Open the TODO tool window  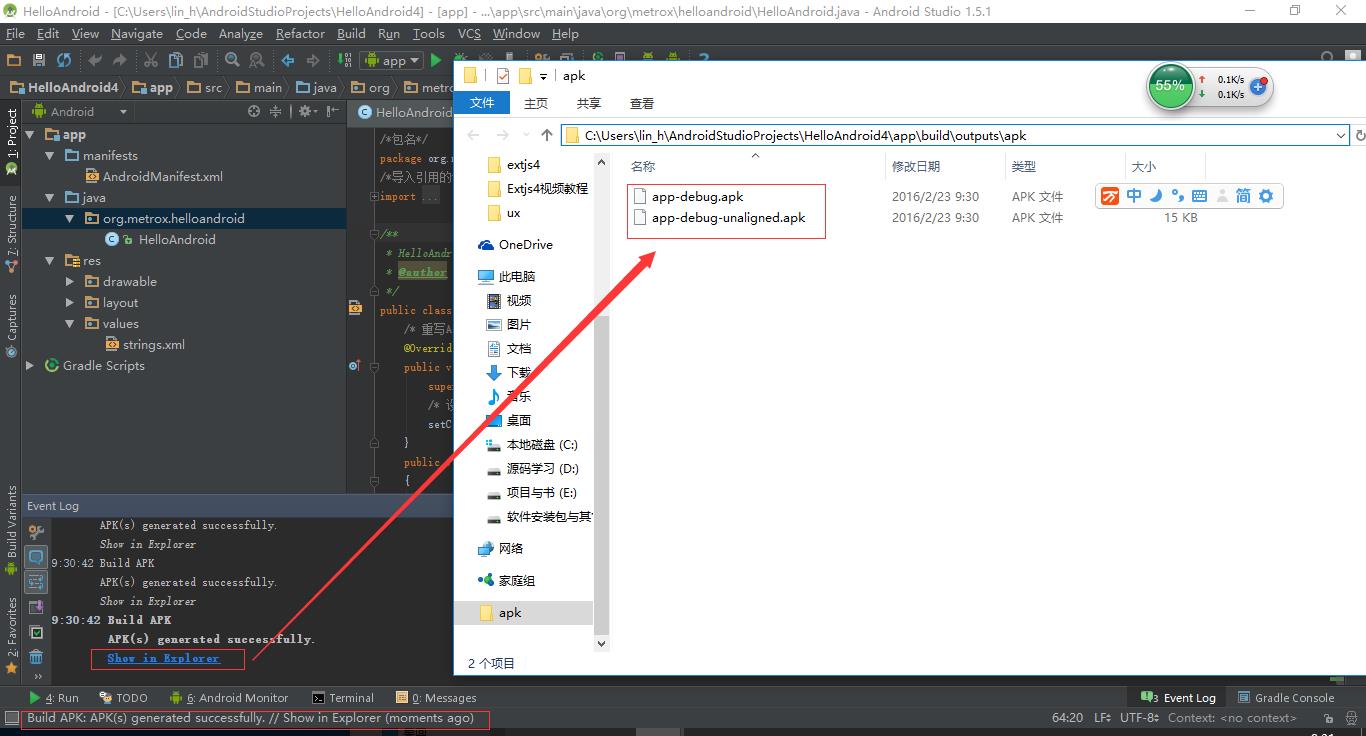[x=123, y=698]
